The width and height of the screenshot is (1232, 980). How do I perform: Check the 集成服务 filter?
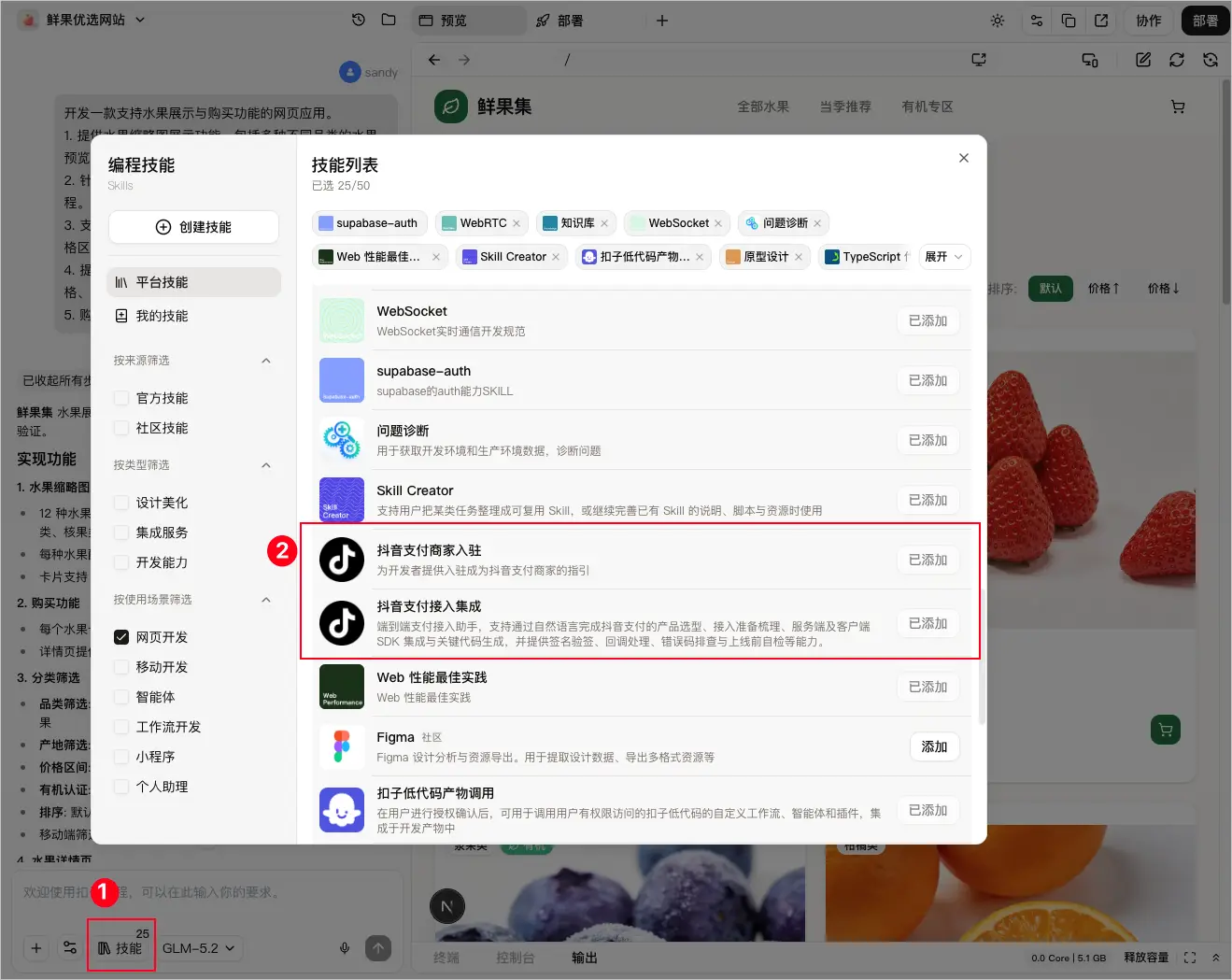coord(121,533)
